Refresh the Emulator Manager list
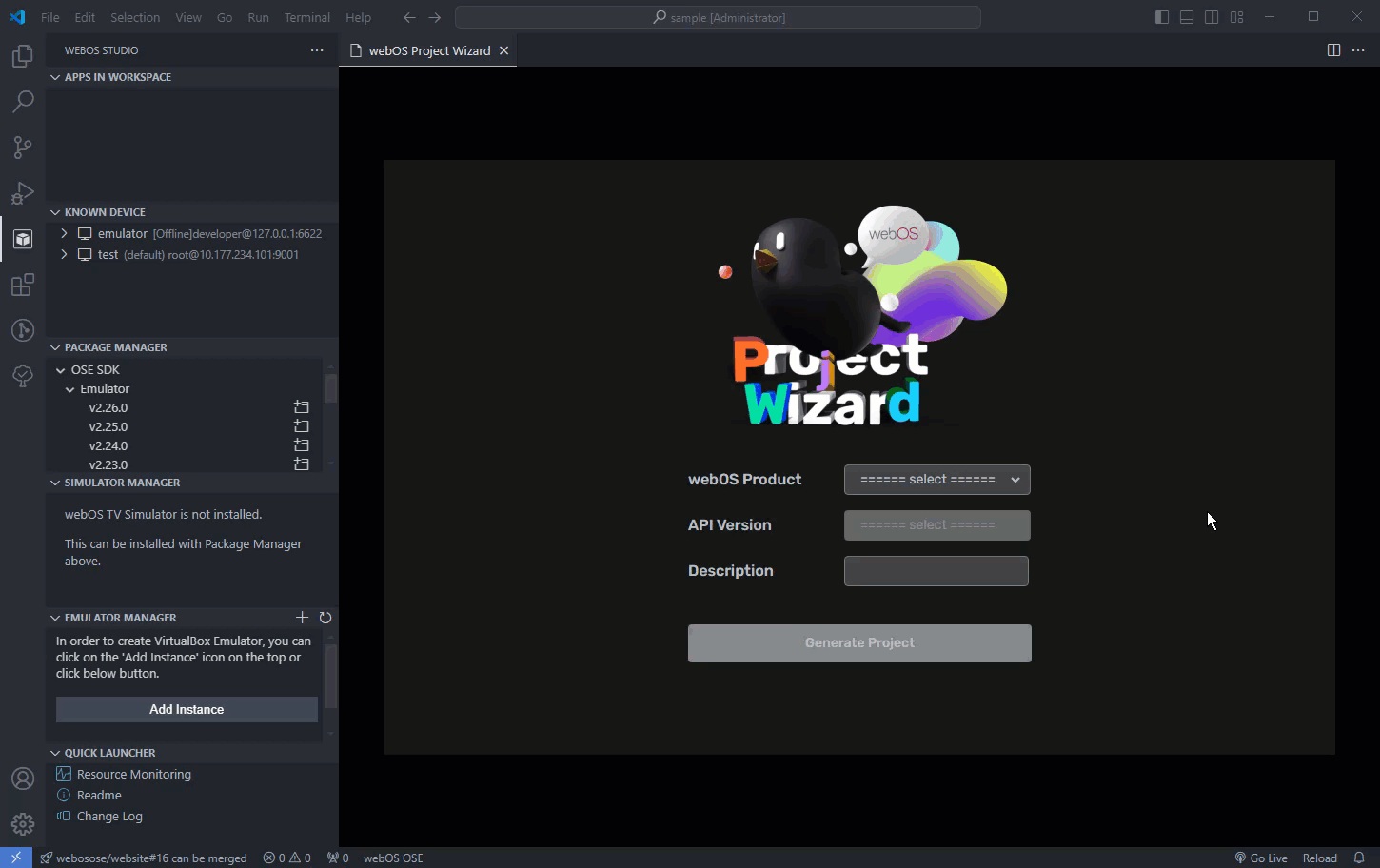This screenshot has height=868, width=1380. tap(325, 618)
